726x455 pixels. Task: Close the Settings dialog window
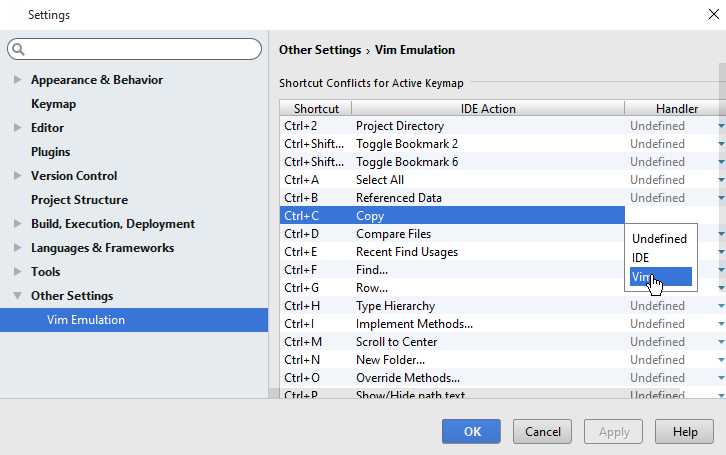tap(711, 15)
